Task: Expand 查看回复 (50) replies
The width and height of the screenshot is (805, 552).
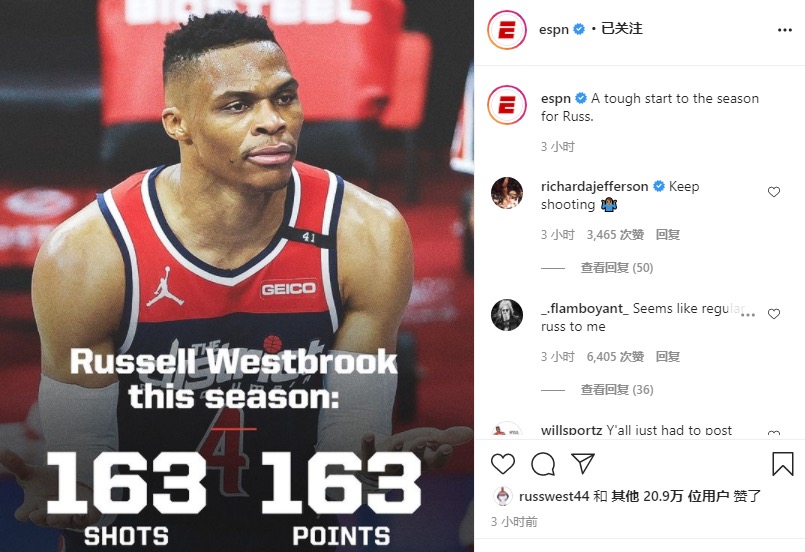Action: pos(617,268)
